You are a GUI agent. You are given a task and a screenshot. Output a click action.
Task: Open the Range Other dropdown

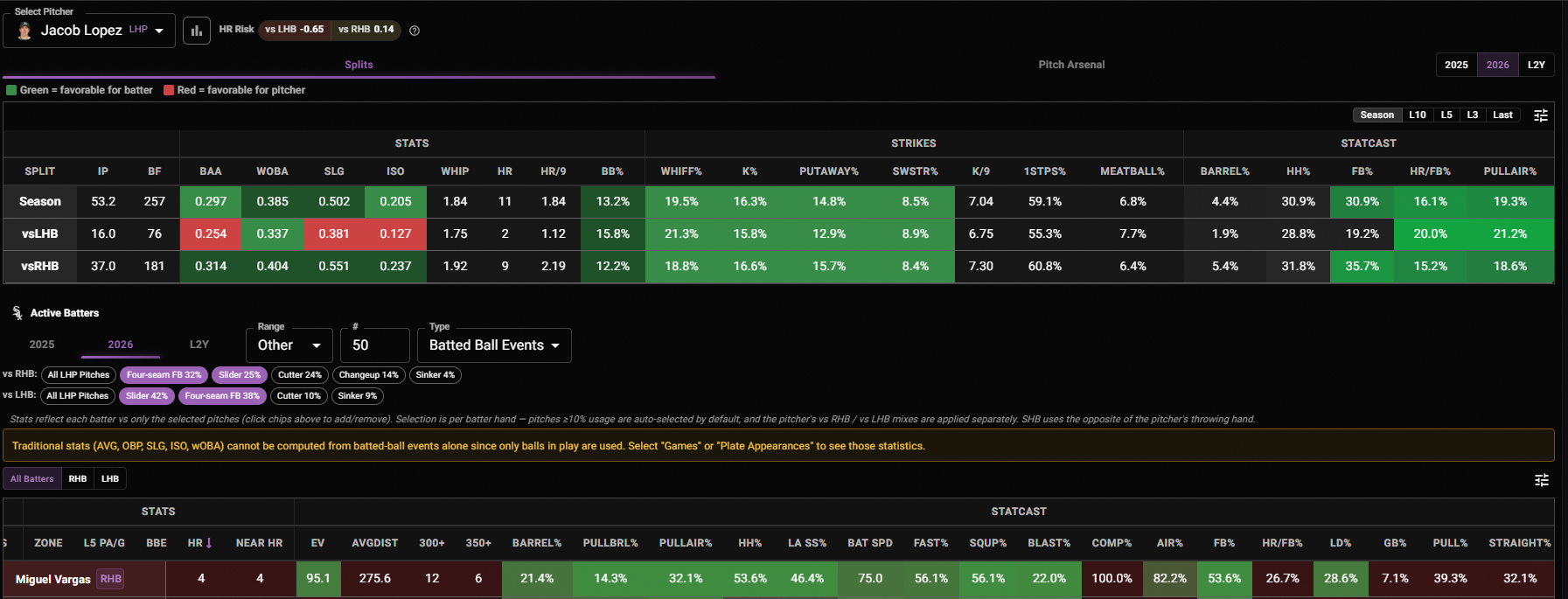pyautogui.click(x=289, y=345)
